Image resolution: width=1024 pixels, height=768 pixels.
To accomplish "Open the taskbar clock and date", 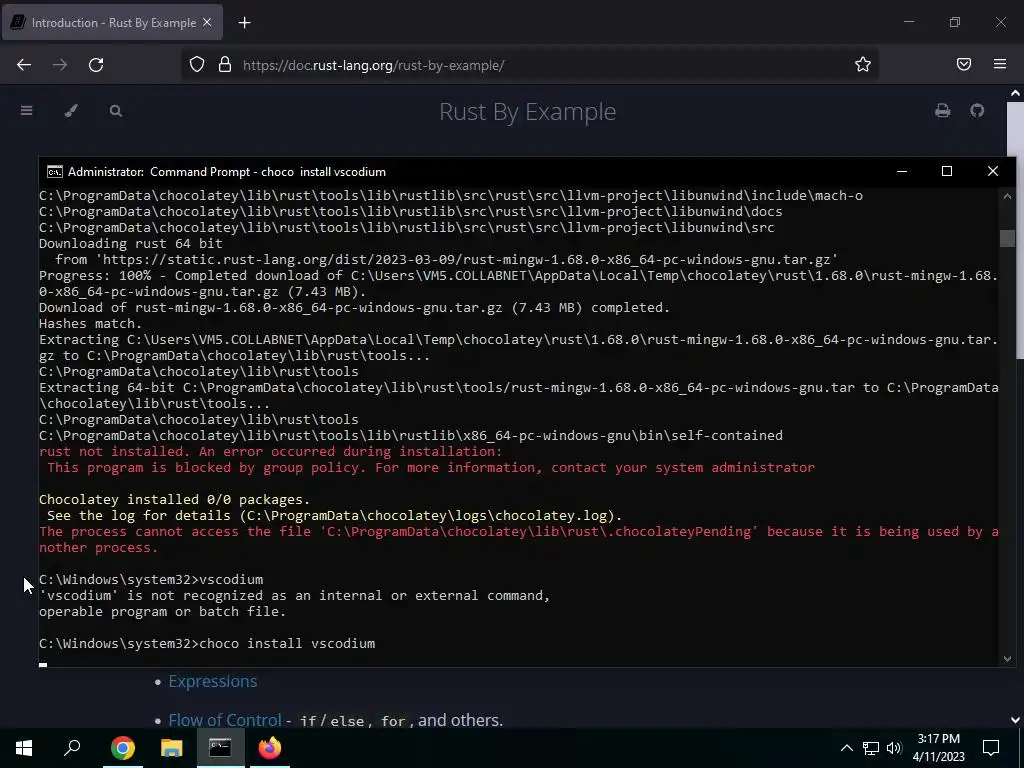I will (x=938, y=748).
